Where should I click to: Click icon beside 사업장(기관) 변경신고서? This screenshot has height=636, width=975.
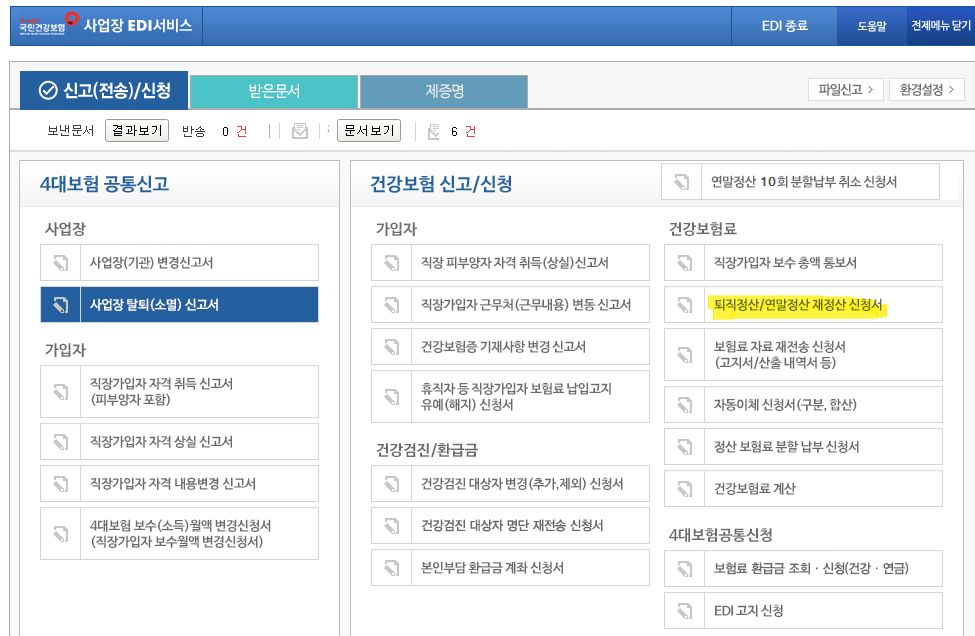click(60, 262)
